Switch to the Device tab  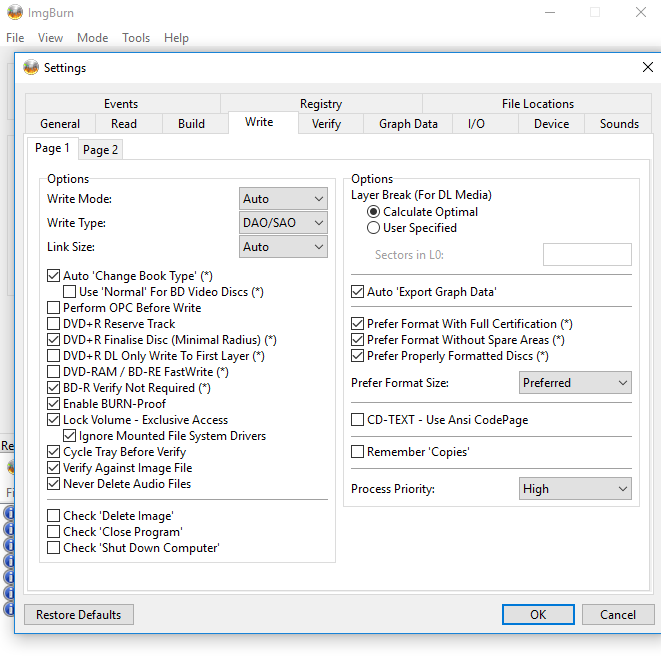point(551,124)
